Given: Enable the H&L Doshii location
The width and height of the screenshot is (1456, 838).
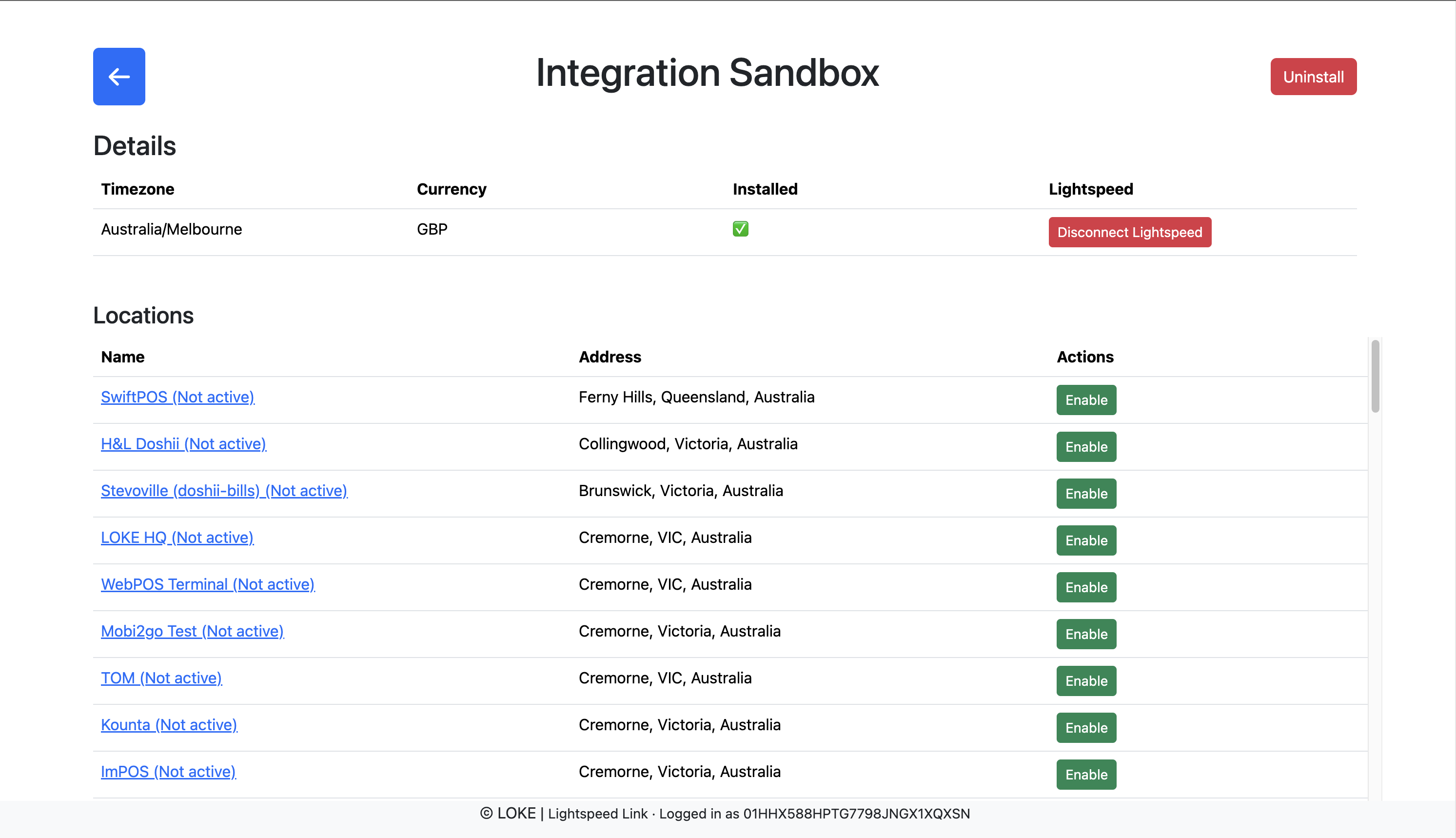Looking at the screenshot, I should (x=1086, y=447).
